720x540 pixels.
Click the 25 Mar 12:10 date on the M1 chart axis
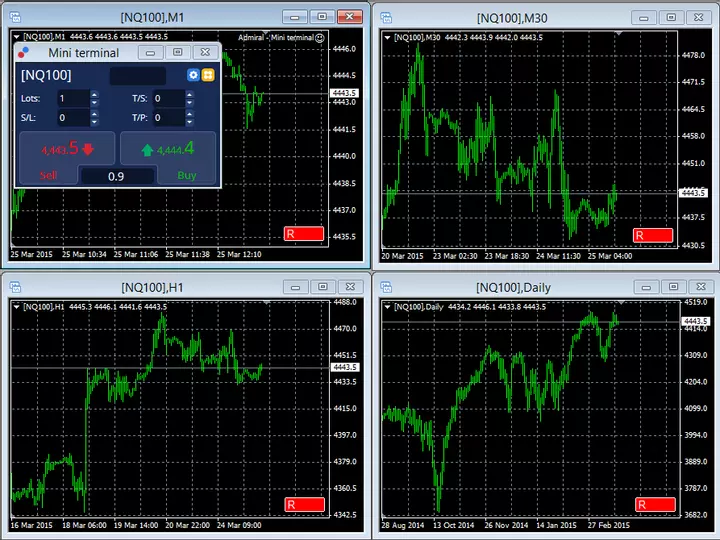click(x=239, y=254)
